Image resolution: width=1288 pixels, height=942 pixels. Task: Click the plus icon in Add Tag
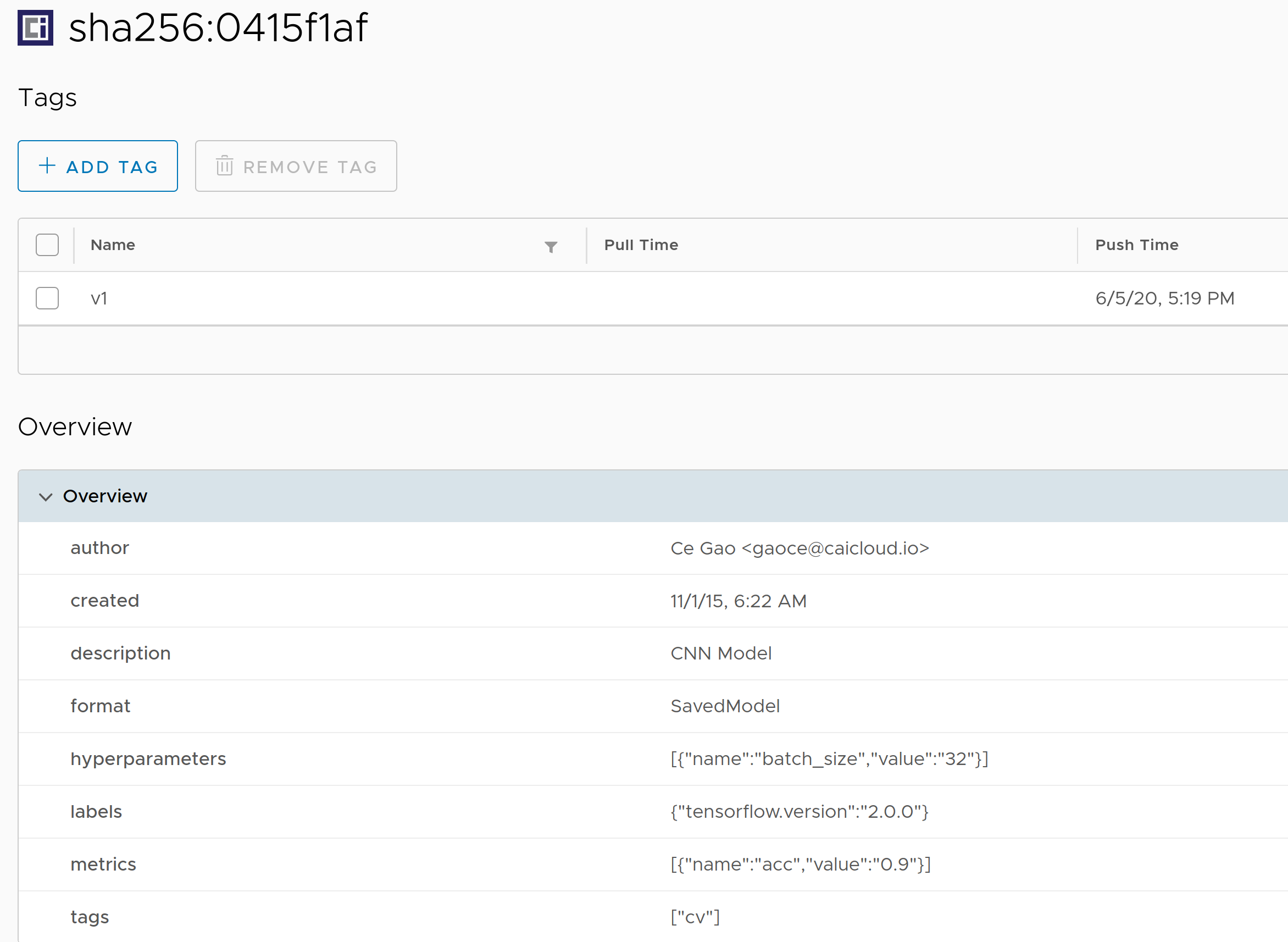click(47, 166)
